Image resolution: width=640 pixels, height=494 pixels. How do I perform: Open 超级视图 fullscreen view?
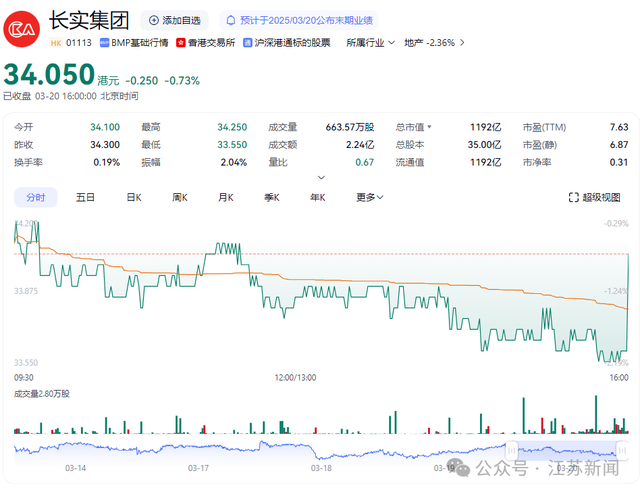(x=594, y=198)
